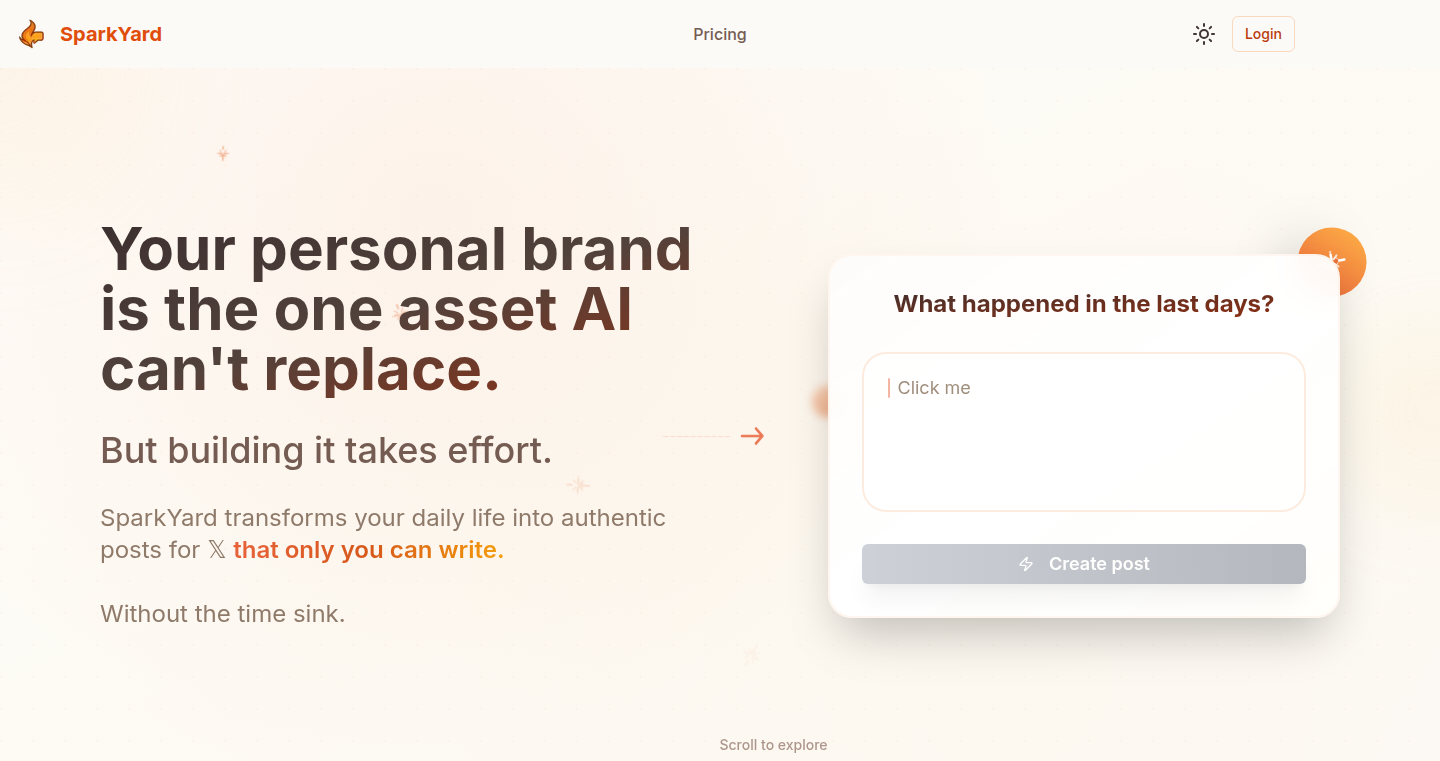Image resolution: width=1440 pixels, height=761 pixels.
Task: Click the lightning bolt icon in Create post
Action: (1026, 564)
